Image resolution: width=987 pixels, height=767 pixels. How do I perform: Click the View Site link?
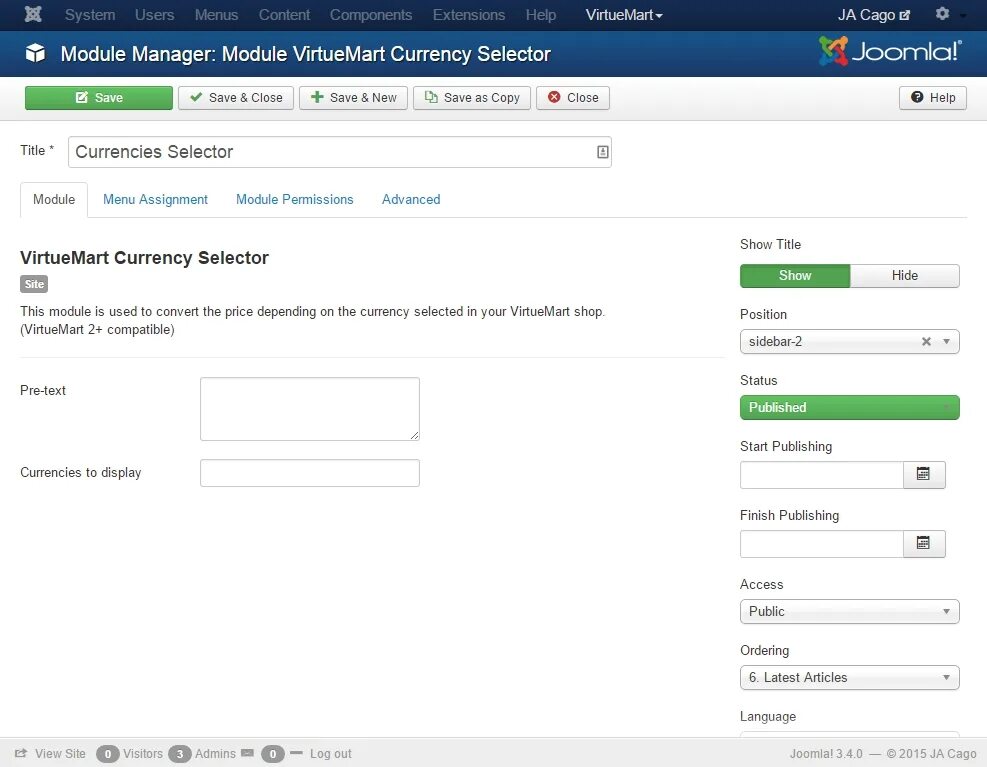(x=60, y=754)
